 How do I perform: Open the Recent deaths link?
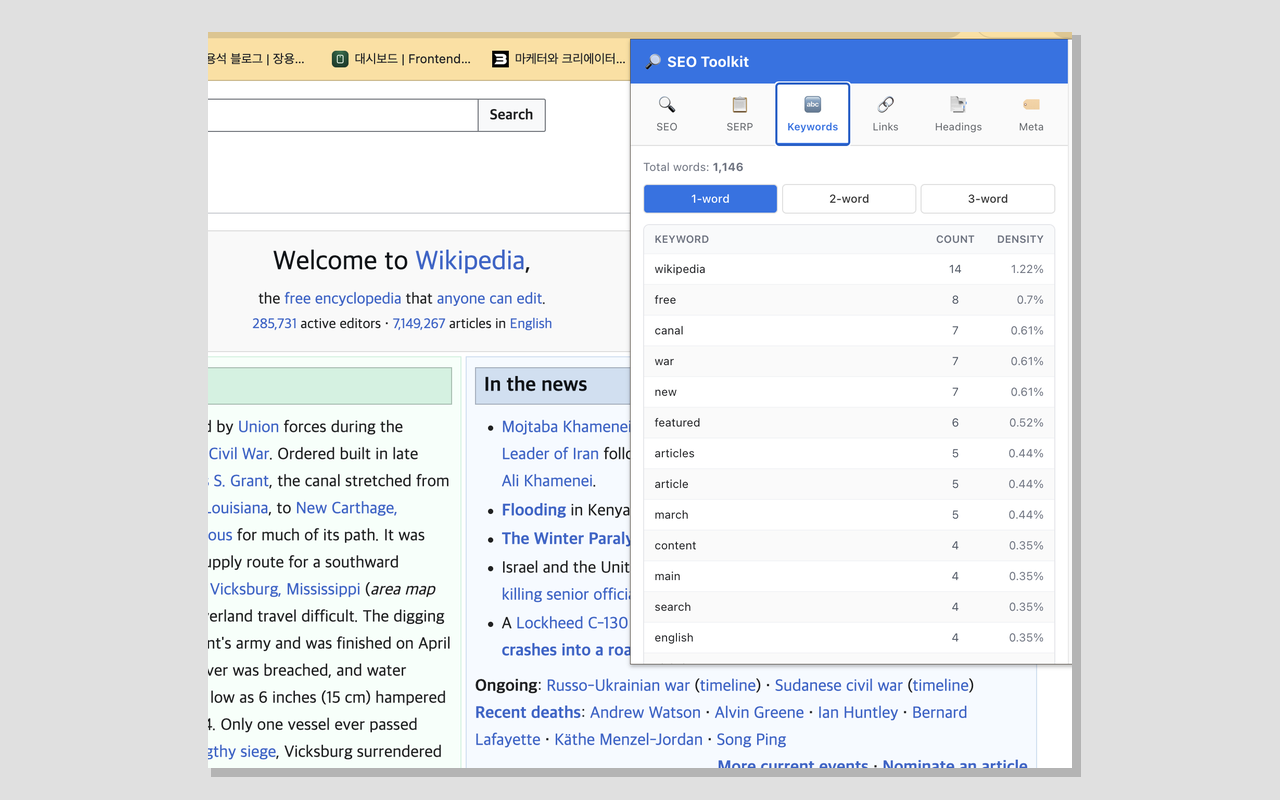528,712
